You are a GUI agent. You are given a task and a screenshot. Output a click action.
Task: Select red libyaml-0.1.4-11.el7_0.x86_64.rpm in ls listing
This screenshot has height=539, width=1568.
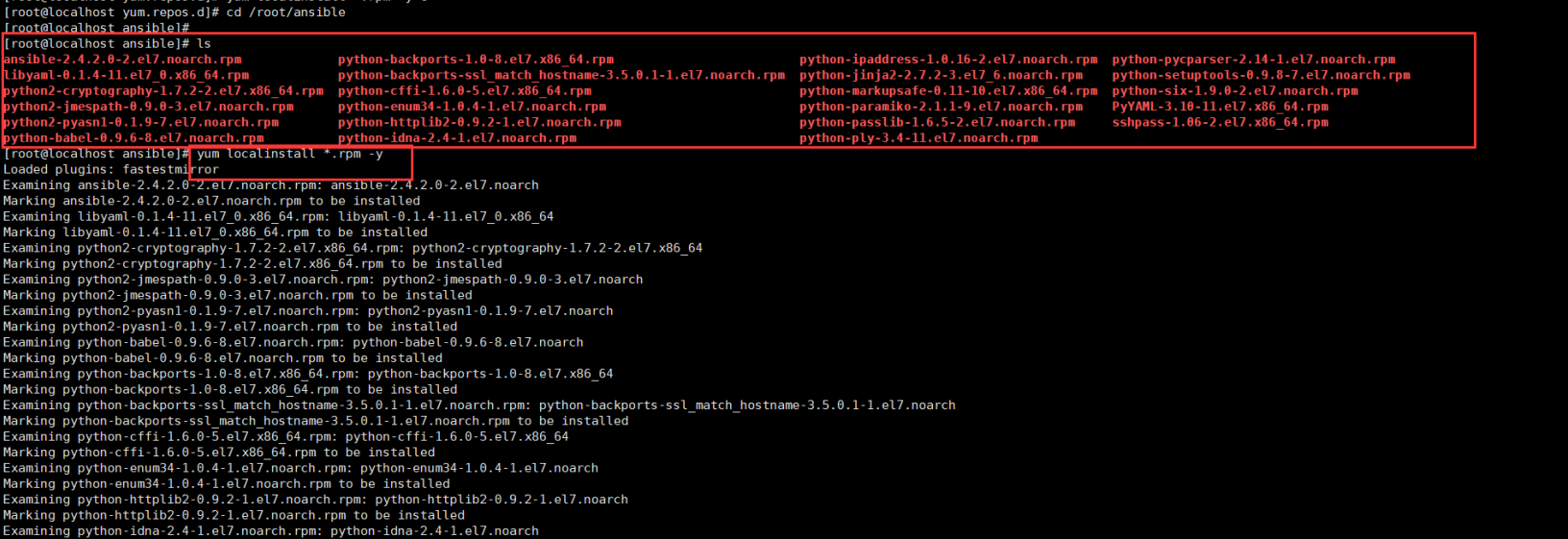pos(126,75)
